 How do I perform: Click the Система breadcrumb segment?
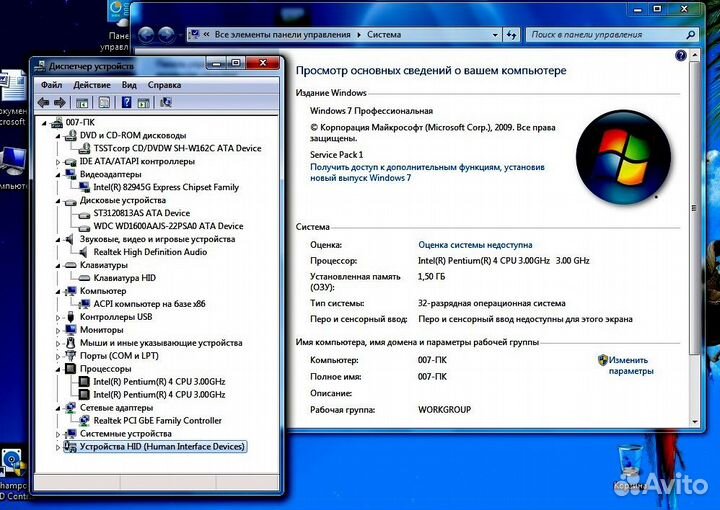pos(384,34)
